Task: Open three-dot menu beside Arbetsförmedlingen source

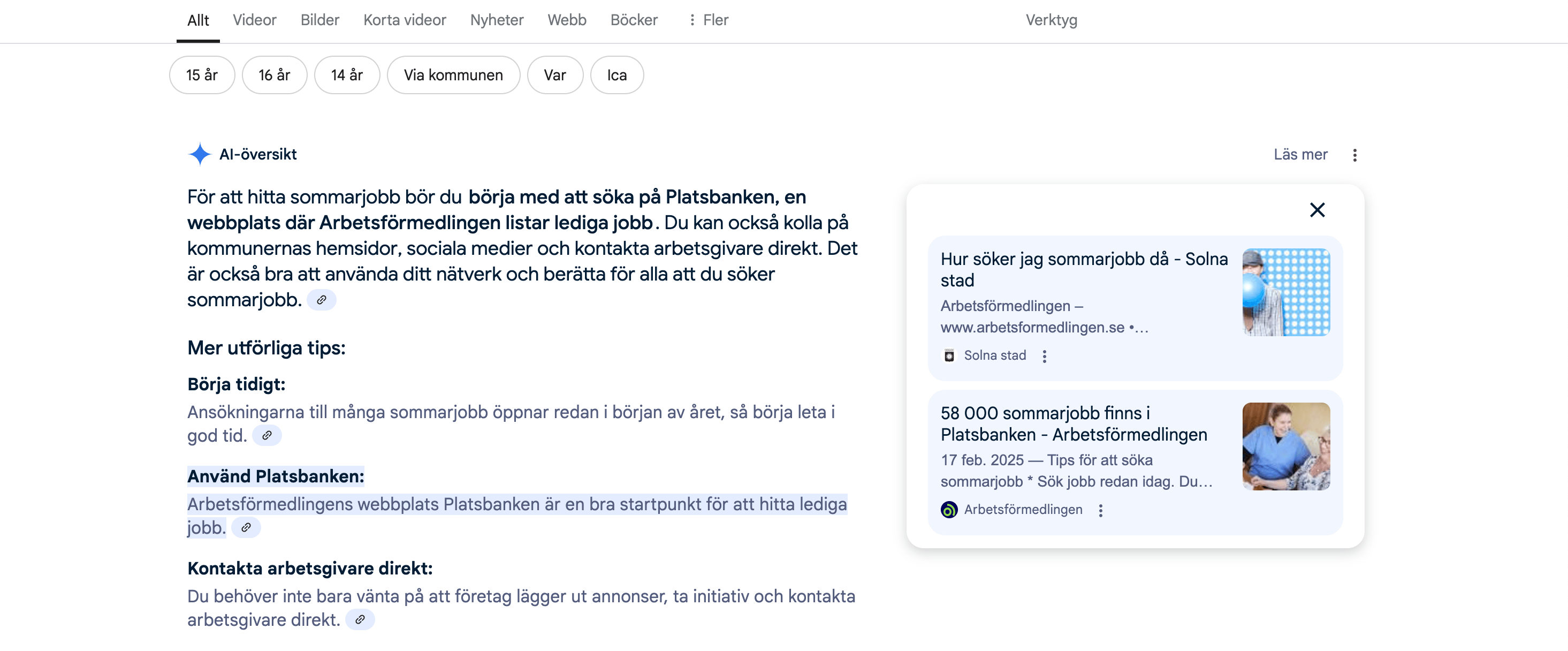Action: pyautogui.click(x=1100, y=510)
